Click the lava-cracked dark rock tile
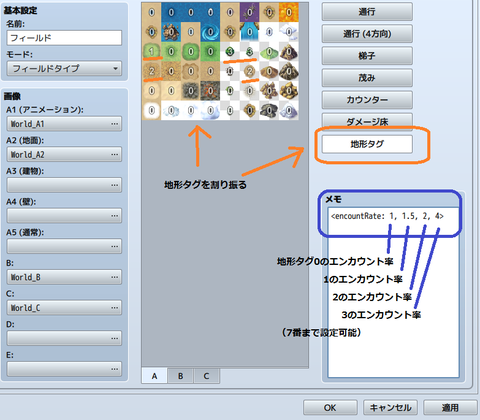 (x=210, y=91)
